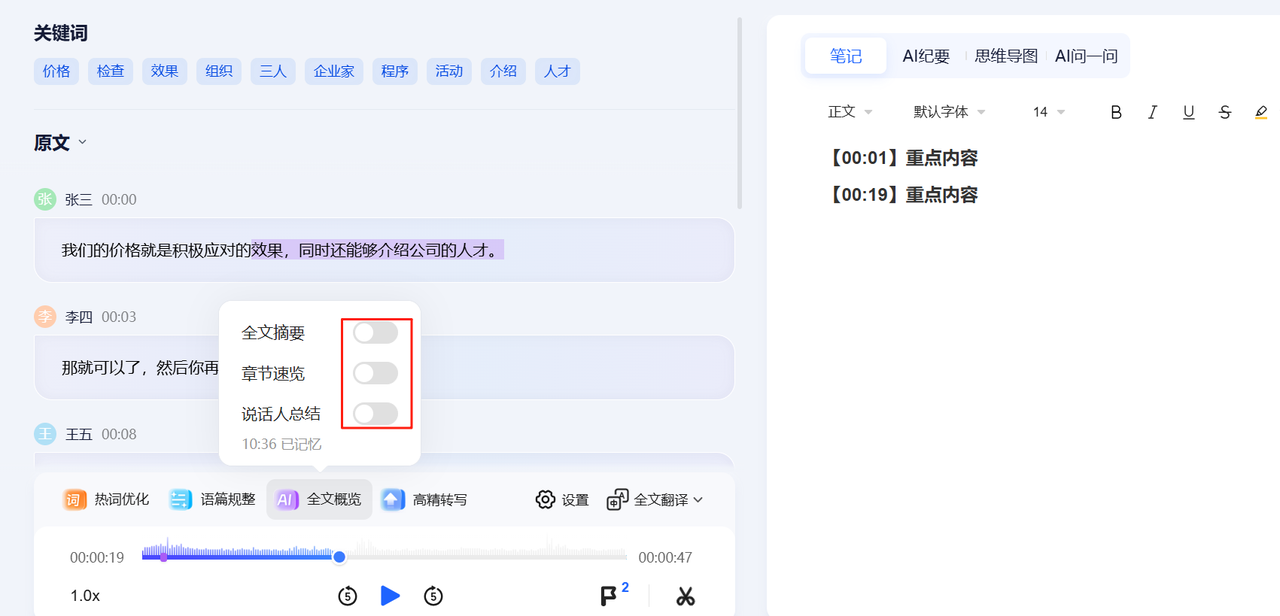1280x616 pixels.
Task: Expand the 全文翻译 dropdown
Action: point(655,499)
